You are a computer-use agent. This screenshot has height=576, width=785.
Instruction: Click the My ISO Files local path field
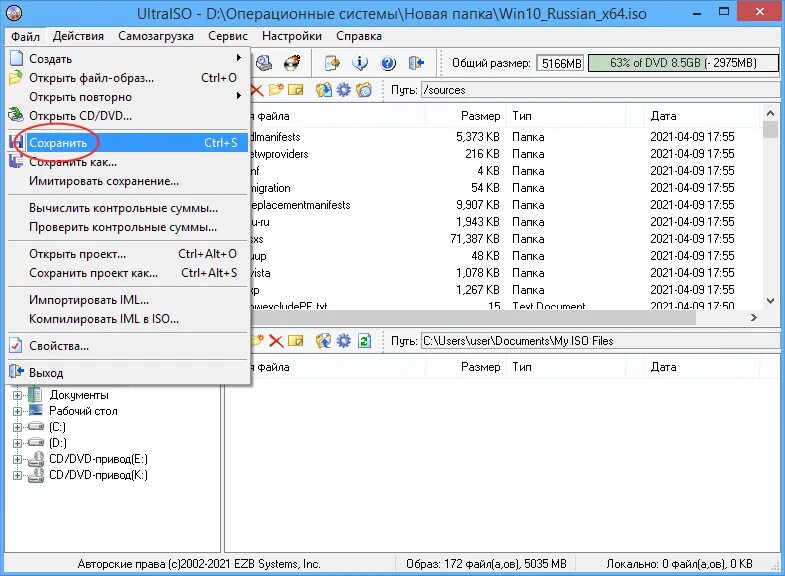click(x=602, y=341)
